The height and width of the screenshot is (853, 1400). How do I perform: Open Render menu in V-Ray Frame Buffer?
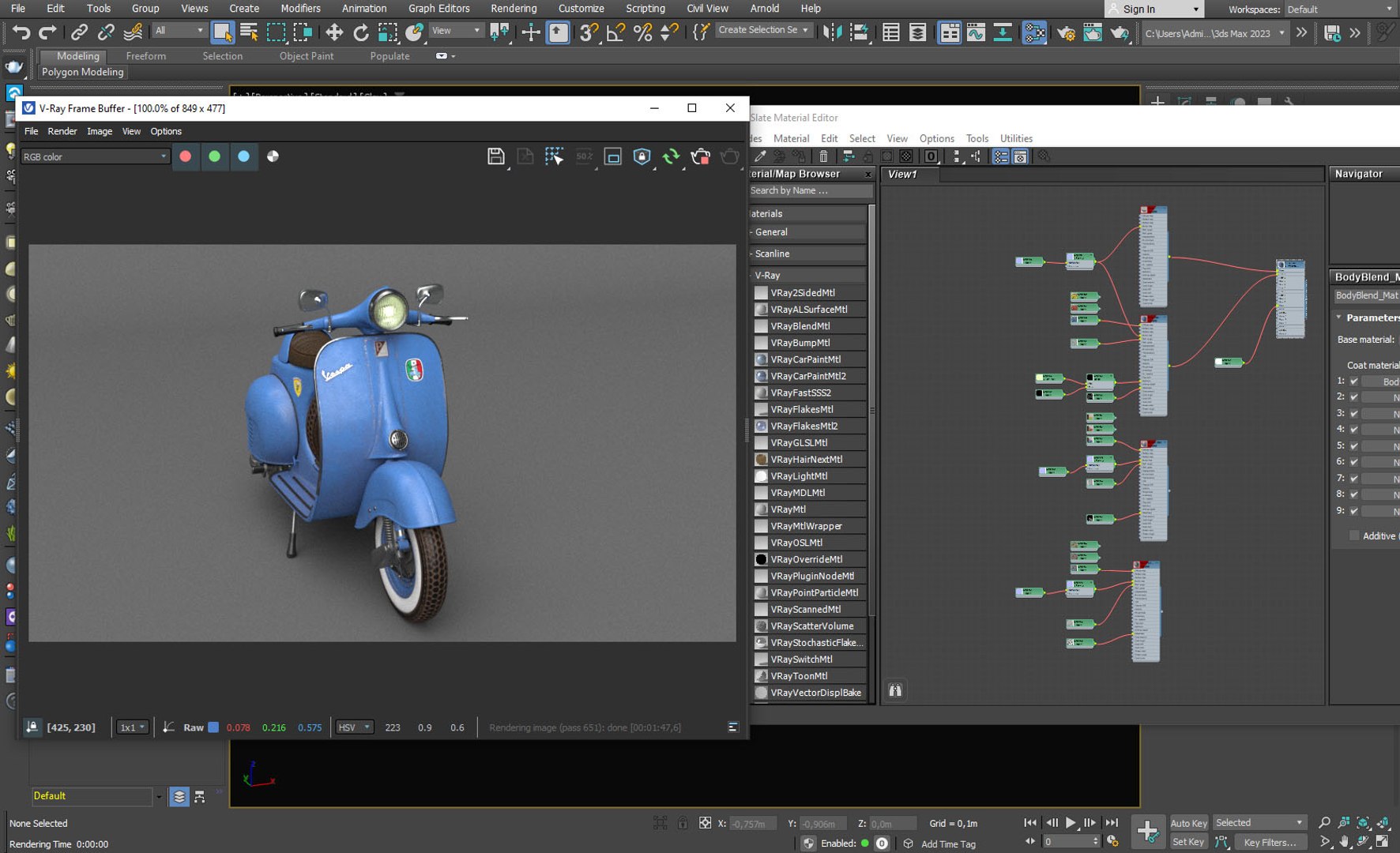point(62,131)
